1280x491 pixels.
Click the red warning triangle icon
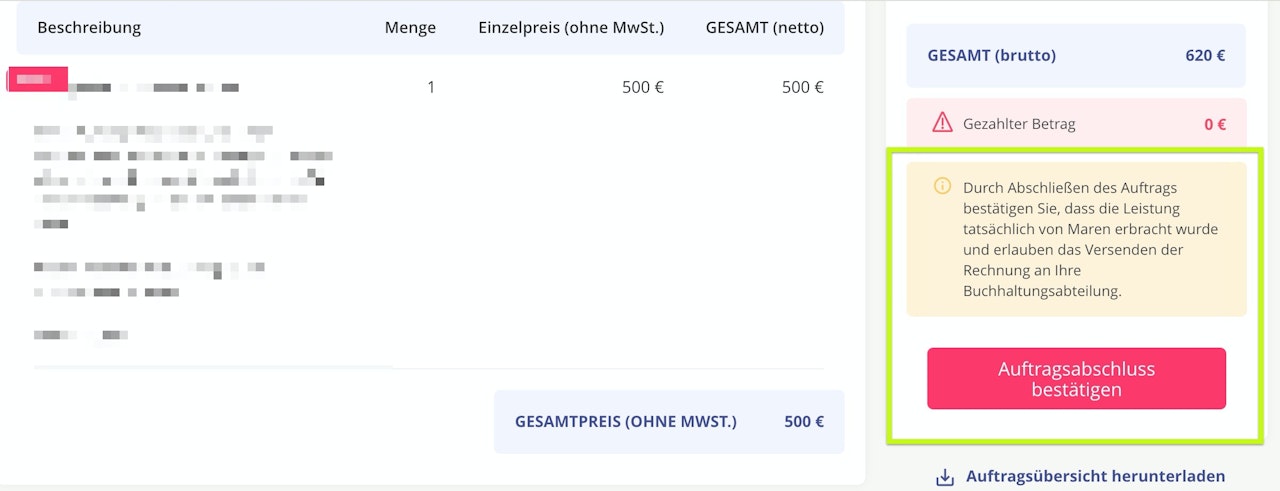[x=942, y=123]
